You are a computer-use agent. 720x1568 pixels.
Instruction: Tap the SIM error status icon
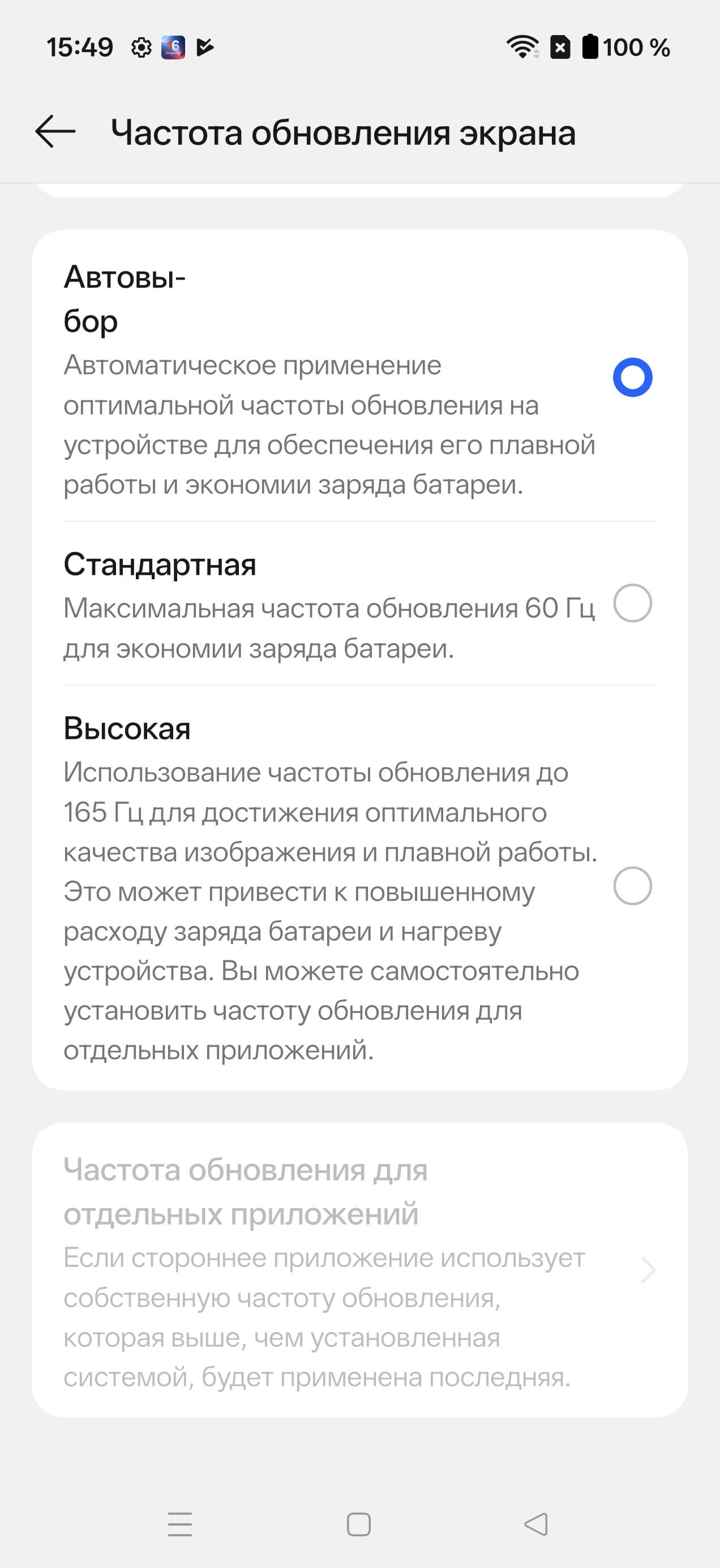560,47
